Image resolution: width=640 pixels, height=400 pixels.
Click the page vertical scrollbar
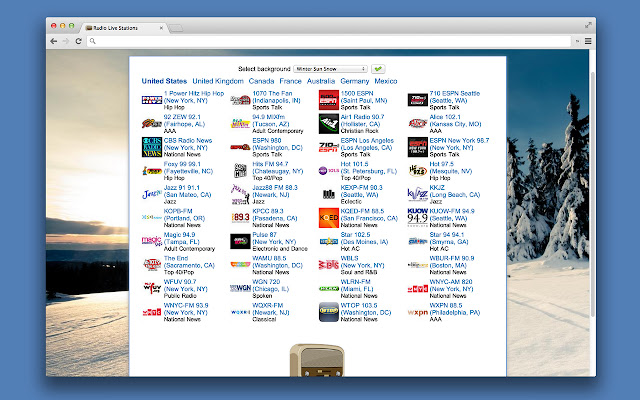pyautogui.click(x=593, y=194)
